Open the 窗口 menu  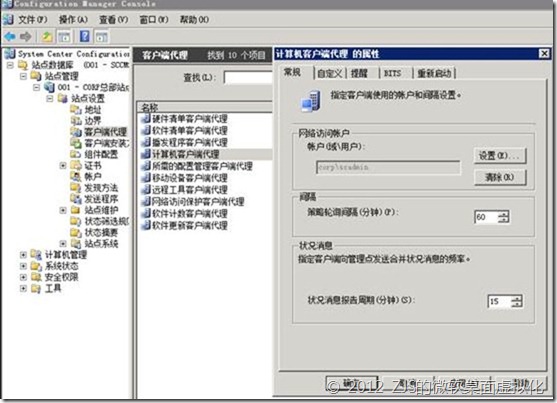click(x=154, y=20)
